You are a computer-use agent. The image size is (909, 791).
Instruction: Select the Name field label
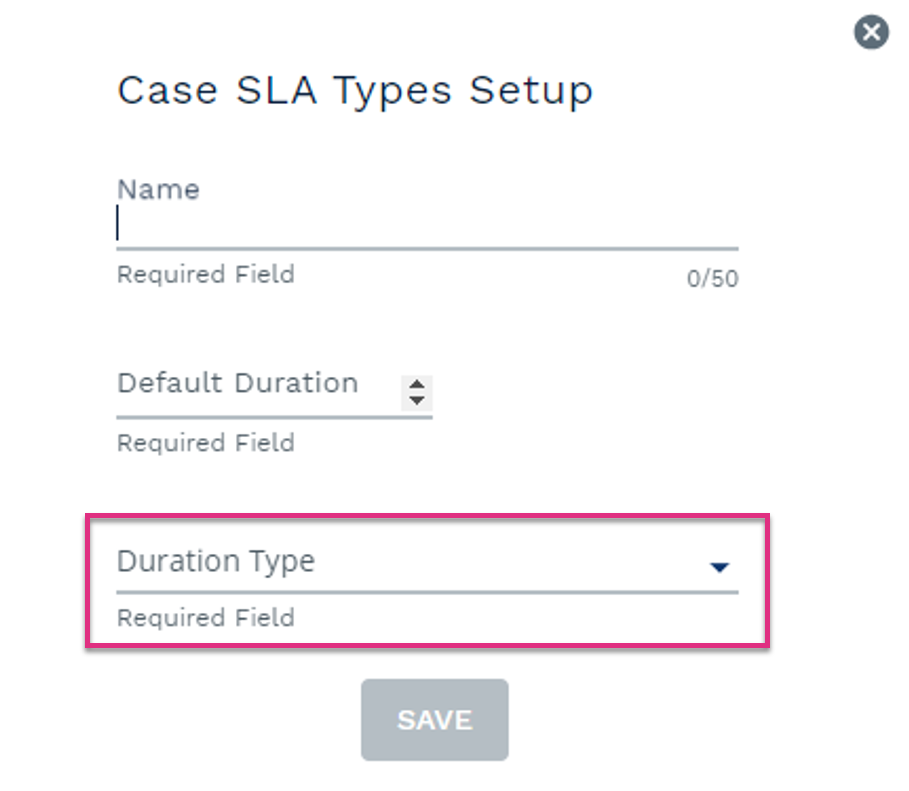158,190
